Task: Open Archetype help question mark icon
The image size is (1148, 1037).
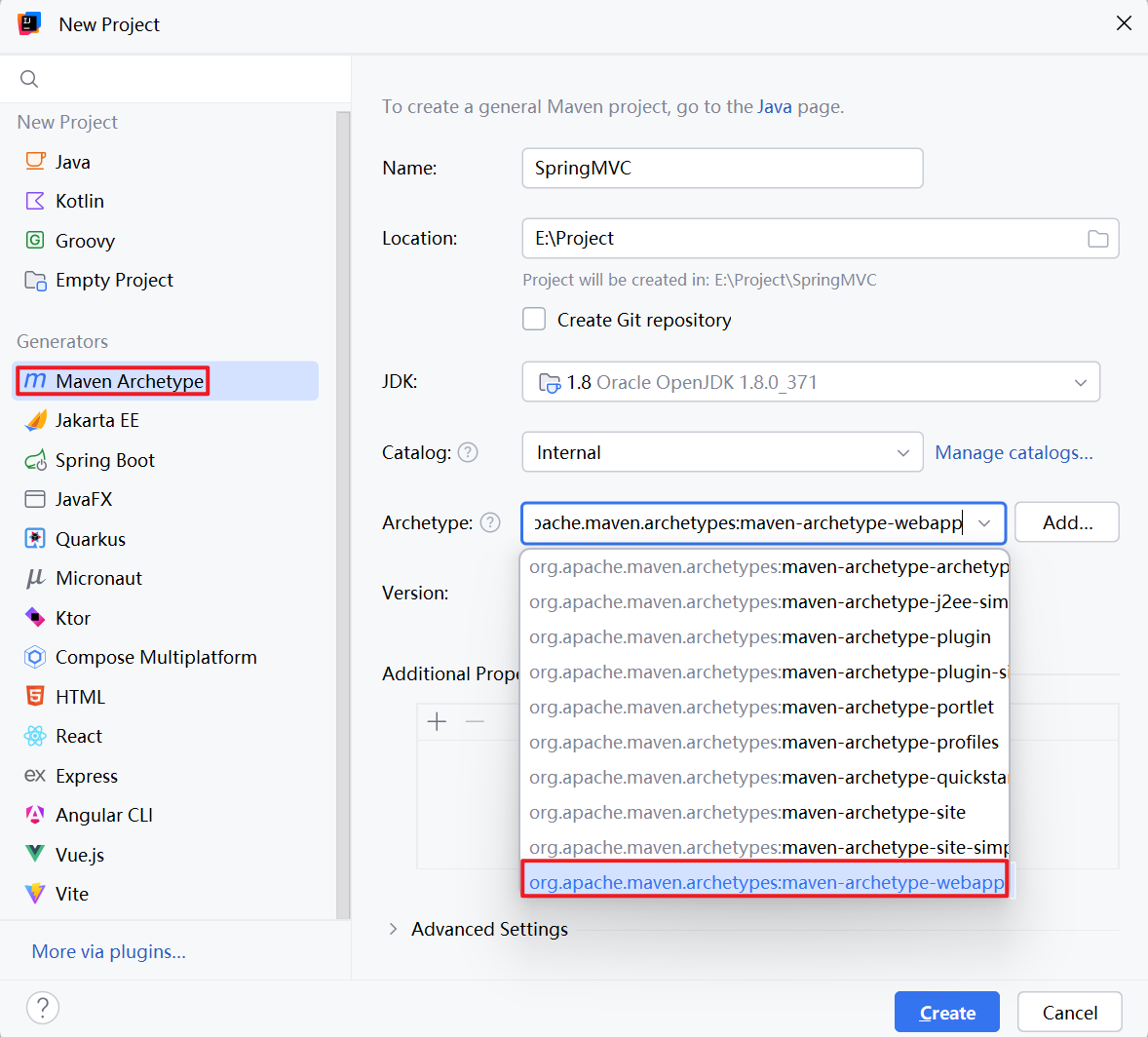Action: (x=490, y=523)
